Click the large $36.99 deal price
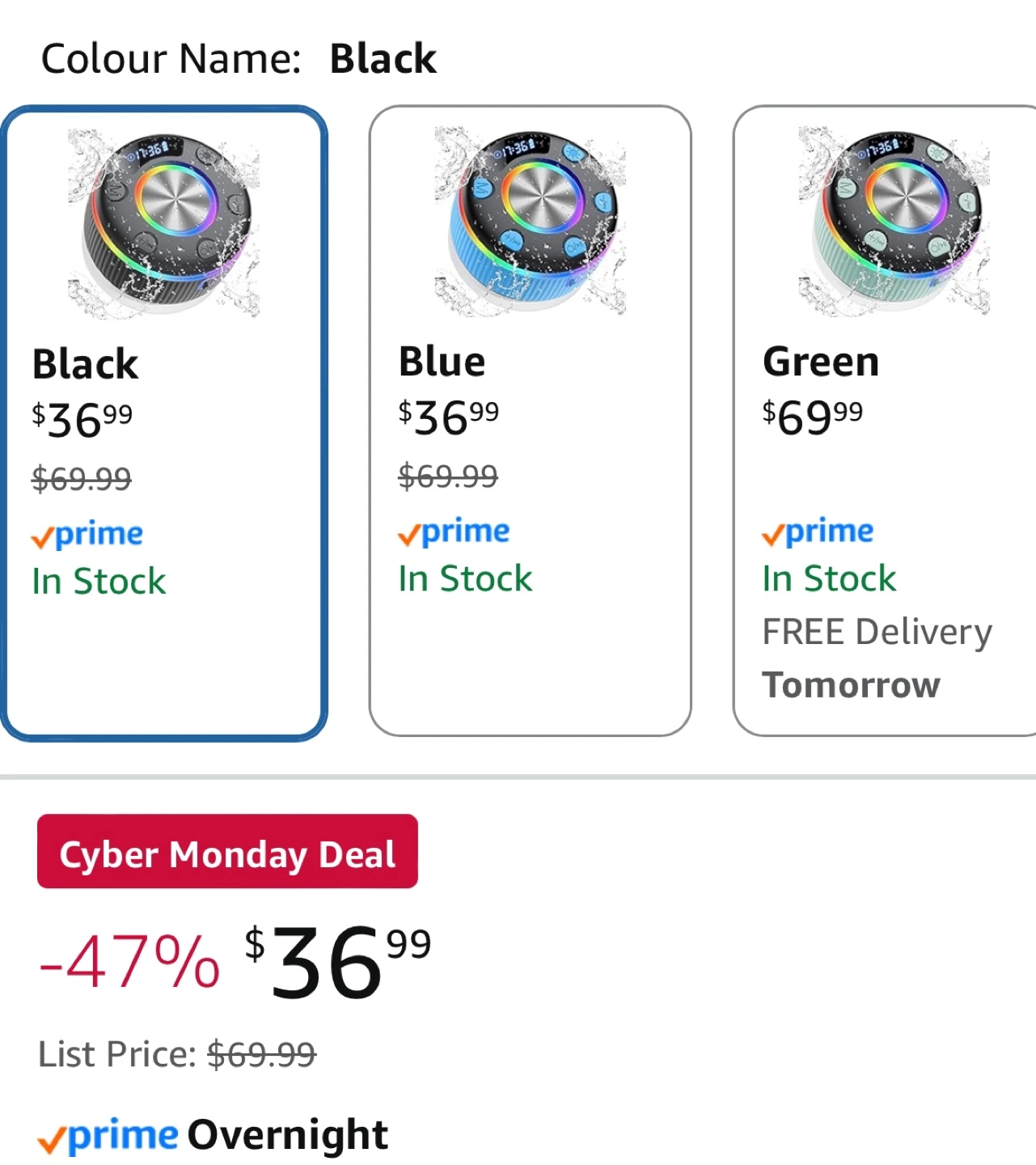The image size is (1036, 1165). [338, 961]
